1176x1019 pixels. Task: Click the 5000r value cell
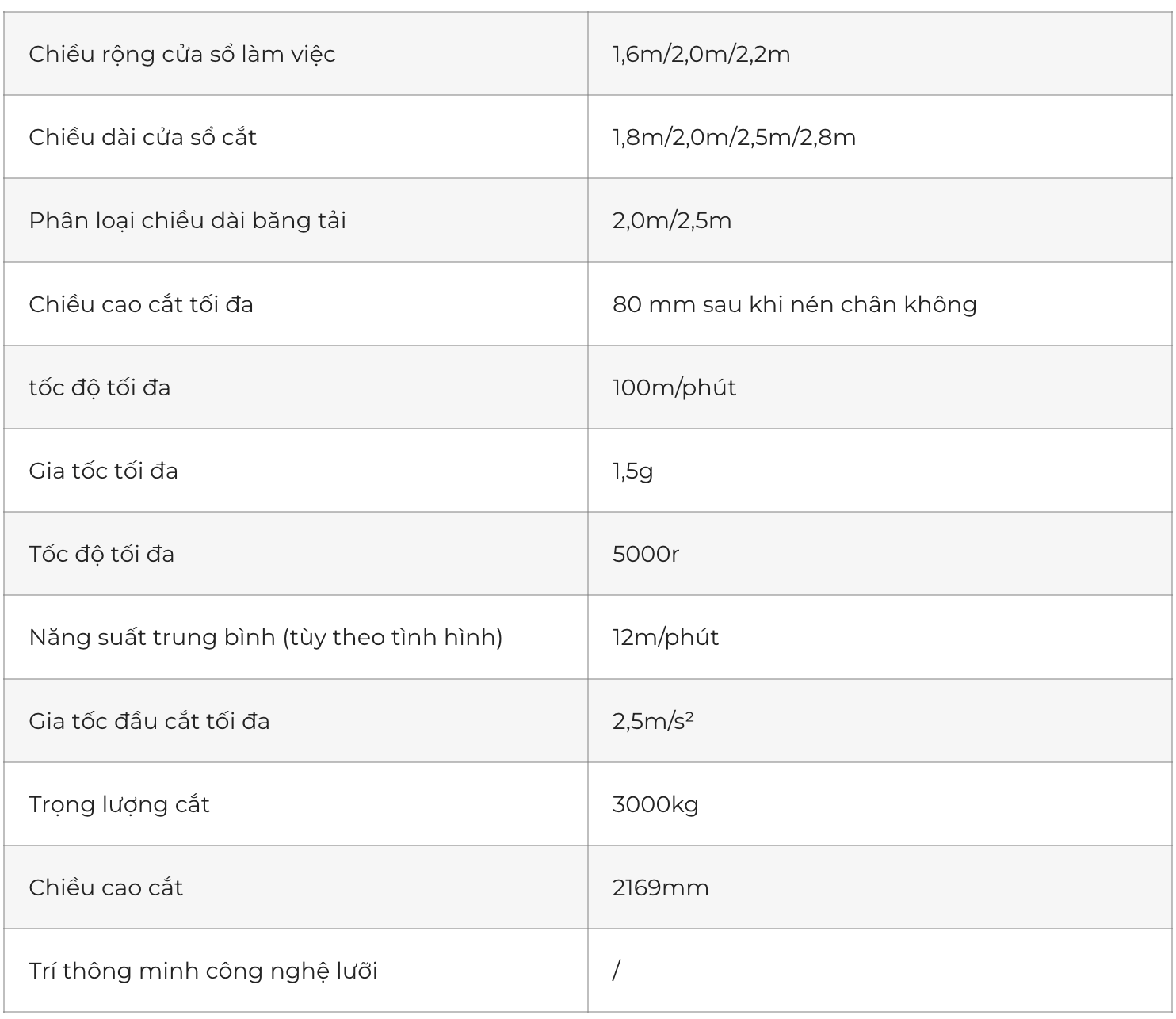click(x=880, y=554)
